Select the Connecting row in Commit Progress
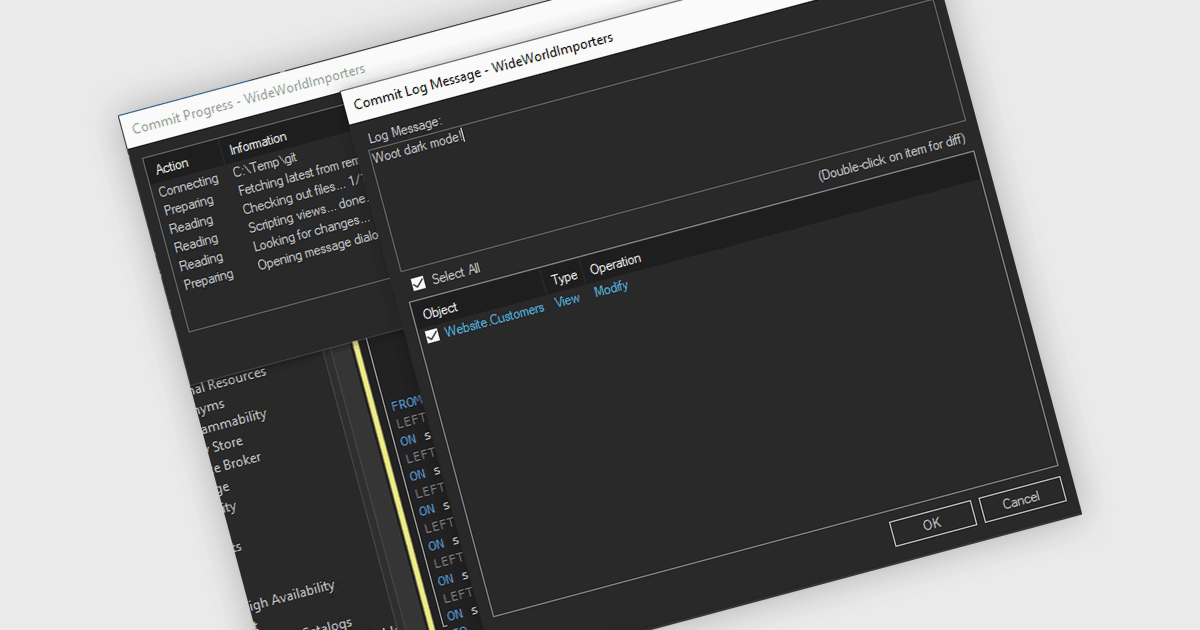The height and width of the screenshot is (630, 1200). pos(188,185)
